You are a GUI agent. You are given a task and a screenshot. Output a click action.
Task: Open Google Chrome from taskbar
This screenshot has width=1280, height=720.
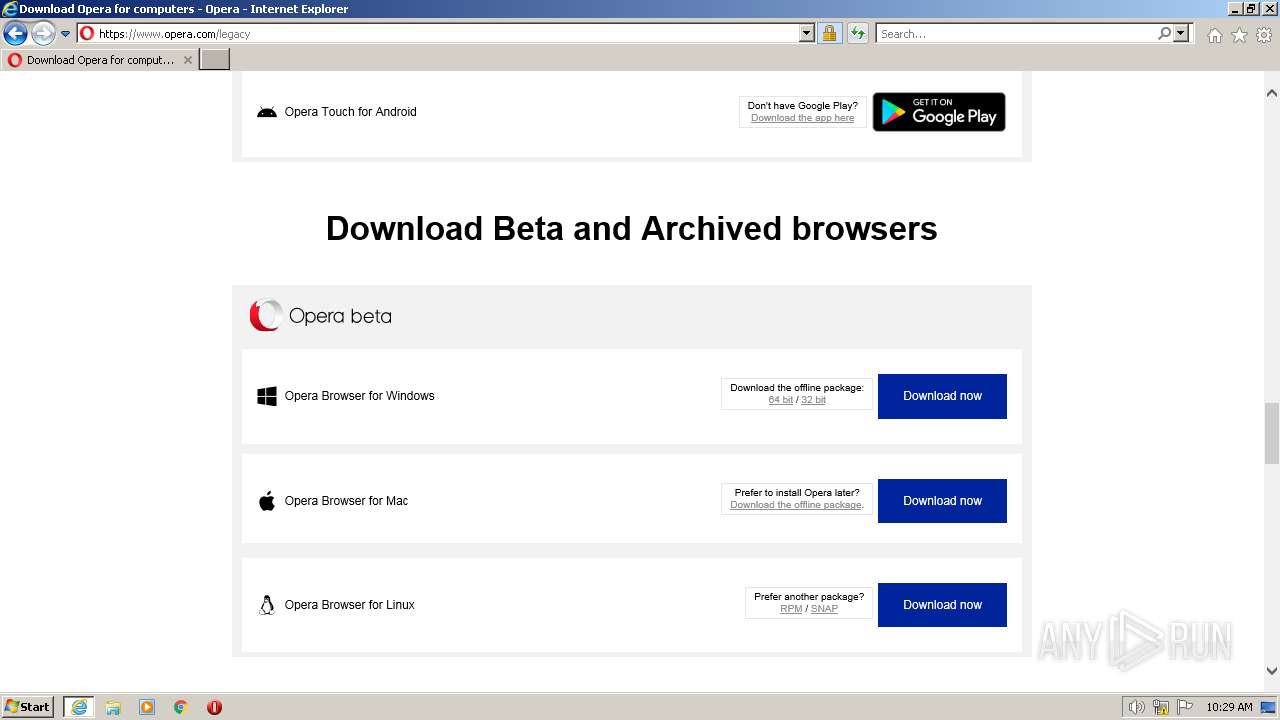(x=181, y=707)
